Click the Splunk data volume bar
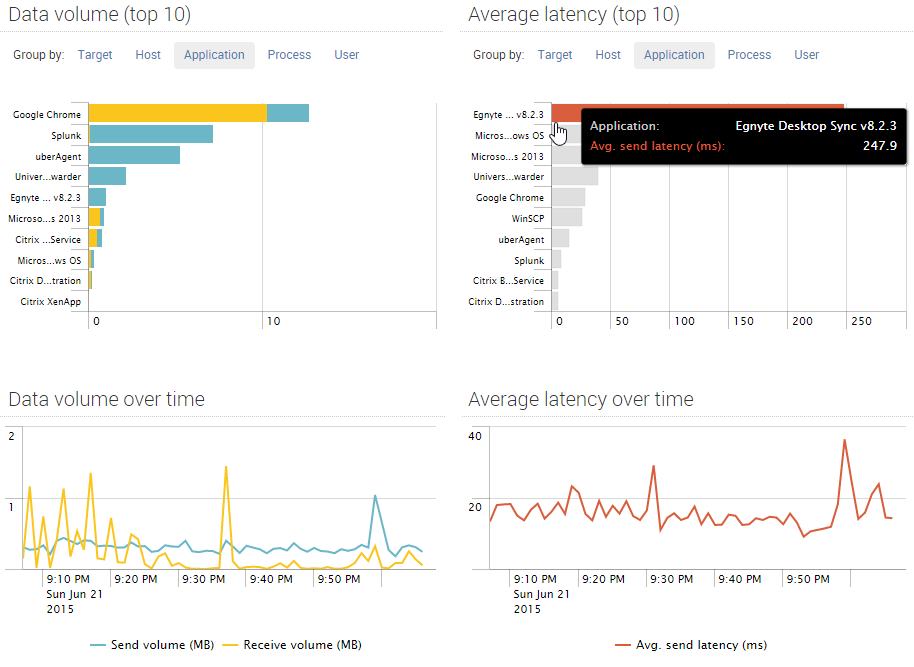914x667 pixels. [151, 134]
